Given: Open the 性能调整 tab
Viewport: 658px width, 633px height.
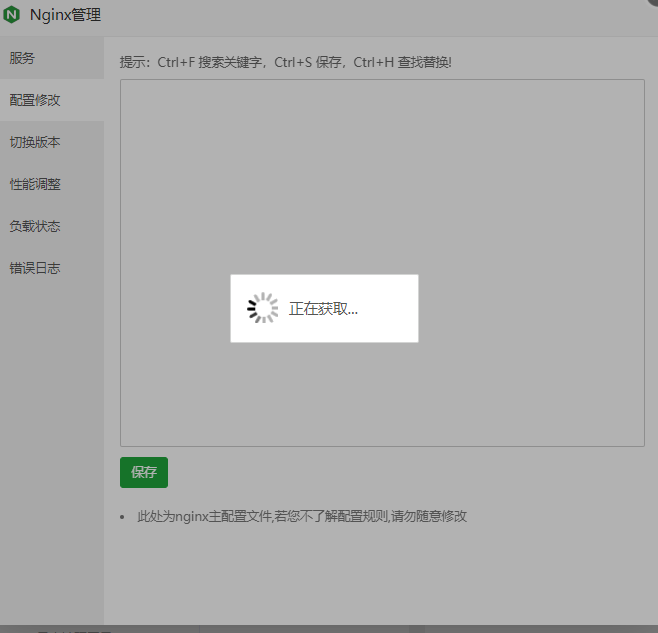Looking at the screenshot, I should pyautogui.click(x=52, y=184).
